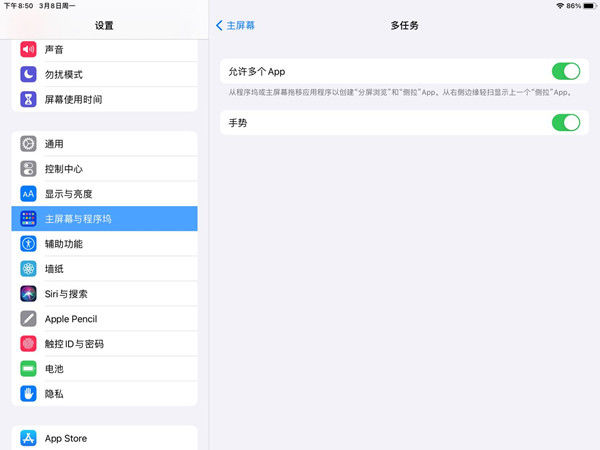600x450 pixels.
Task: Open 屏幕使用时间 settings row
Action: click(104, 99)
